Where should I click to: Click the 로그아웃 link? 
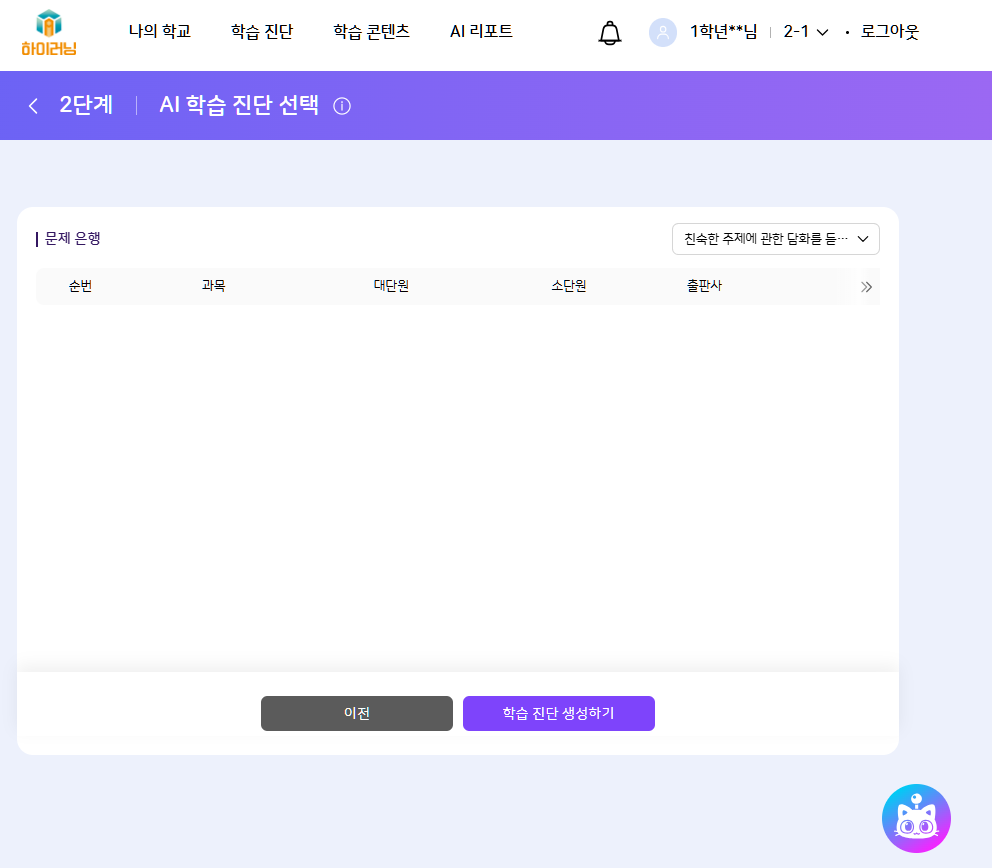coord(889,32)
